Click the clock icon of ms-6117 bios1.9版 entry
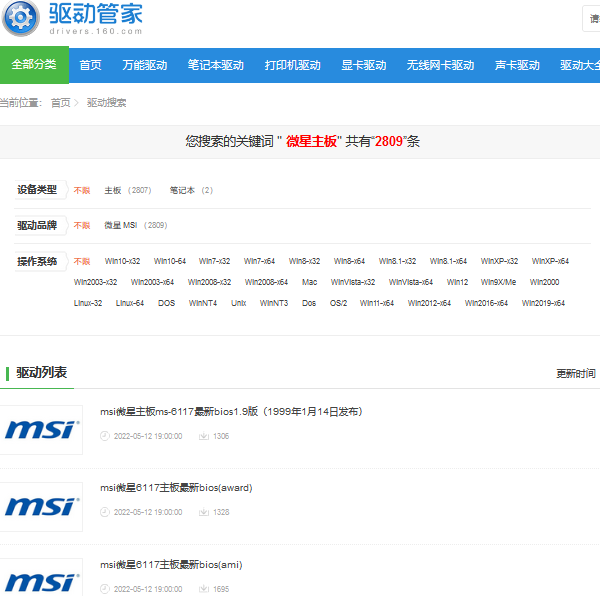This screenshot has width=600, height=596. [x=105, y=436]
